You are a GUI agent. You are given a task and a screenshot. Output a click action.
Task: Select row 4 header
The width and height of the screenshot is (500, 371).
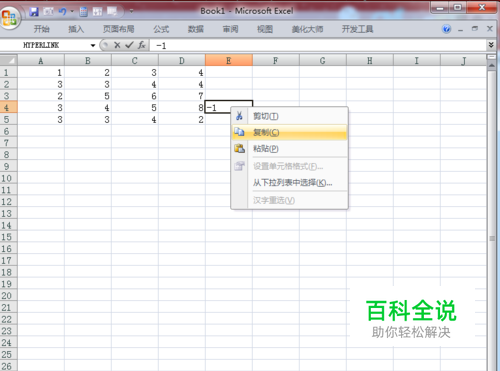click(x=9, y=108)
